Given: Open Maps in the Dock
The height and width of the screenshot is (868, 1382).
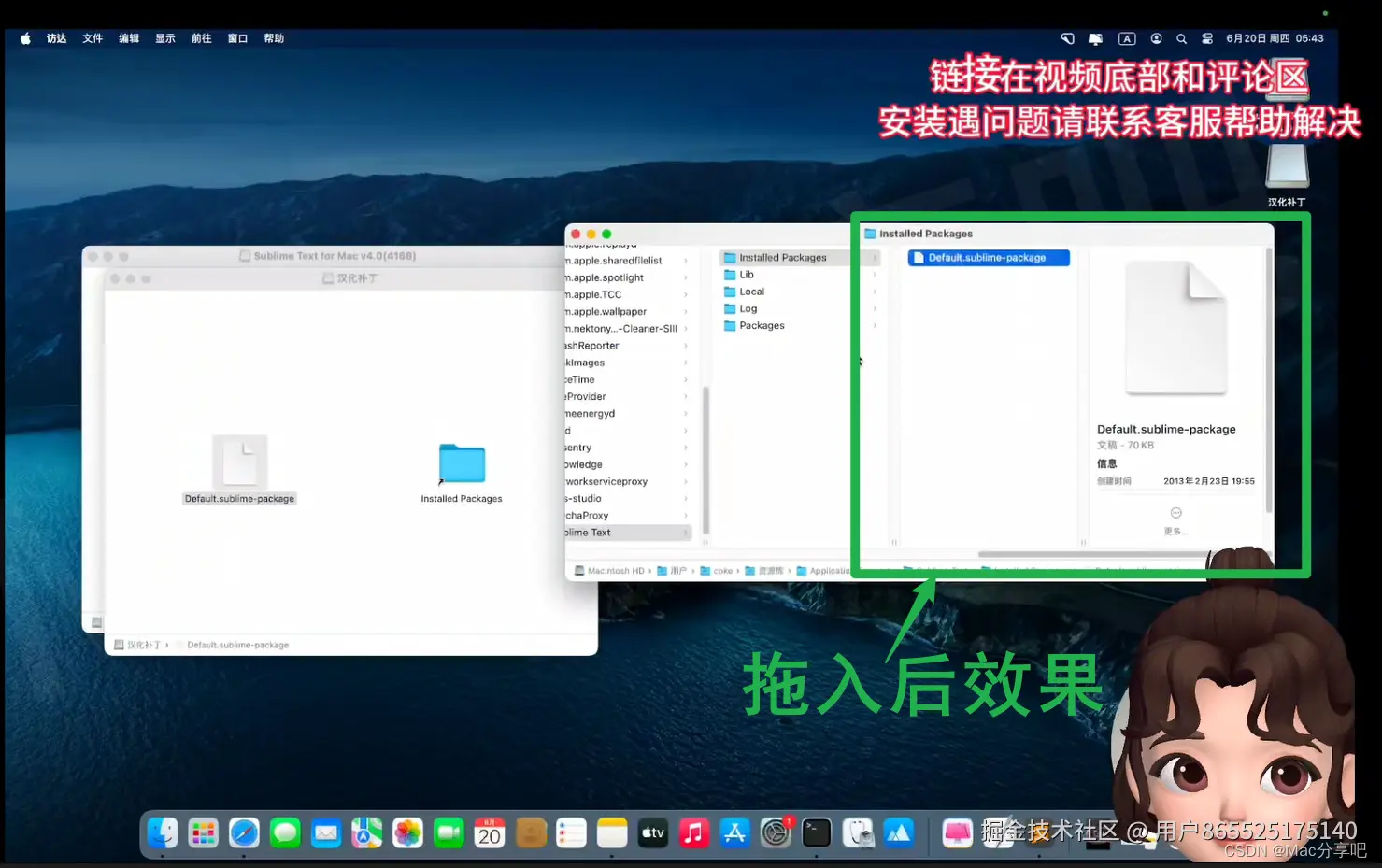Looking at the screenshot, I should [366, 832].
